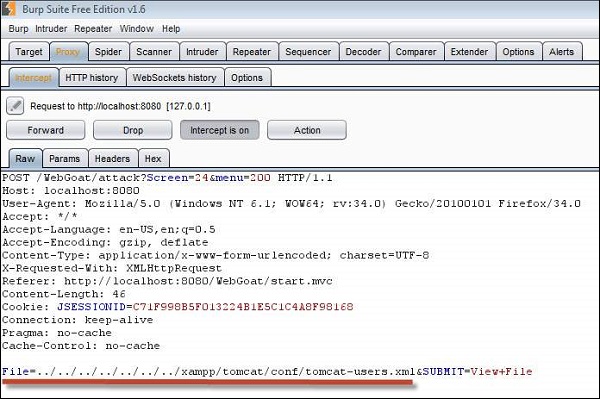The image size is (600, 399).
Task: Open the Help menu
Action: (171, 29)
